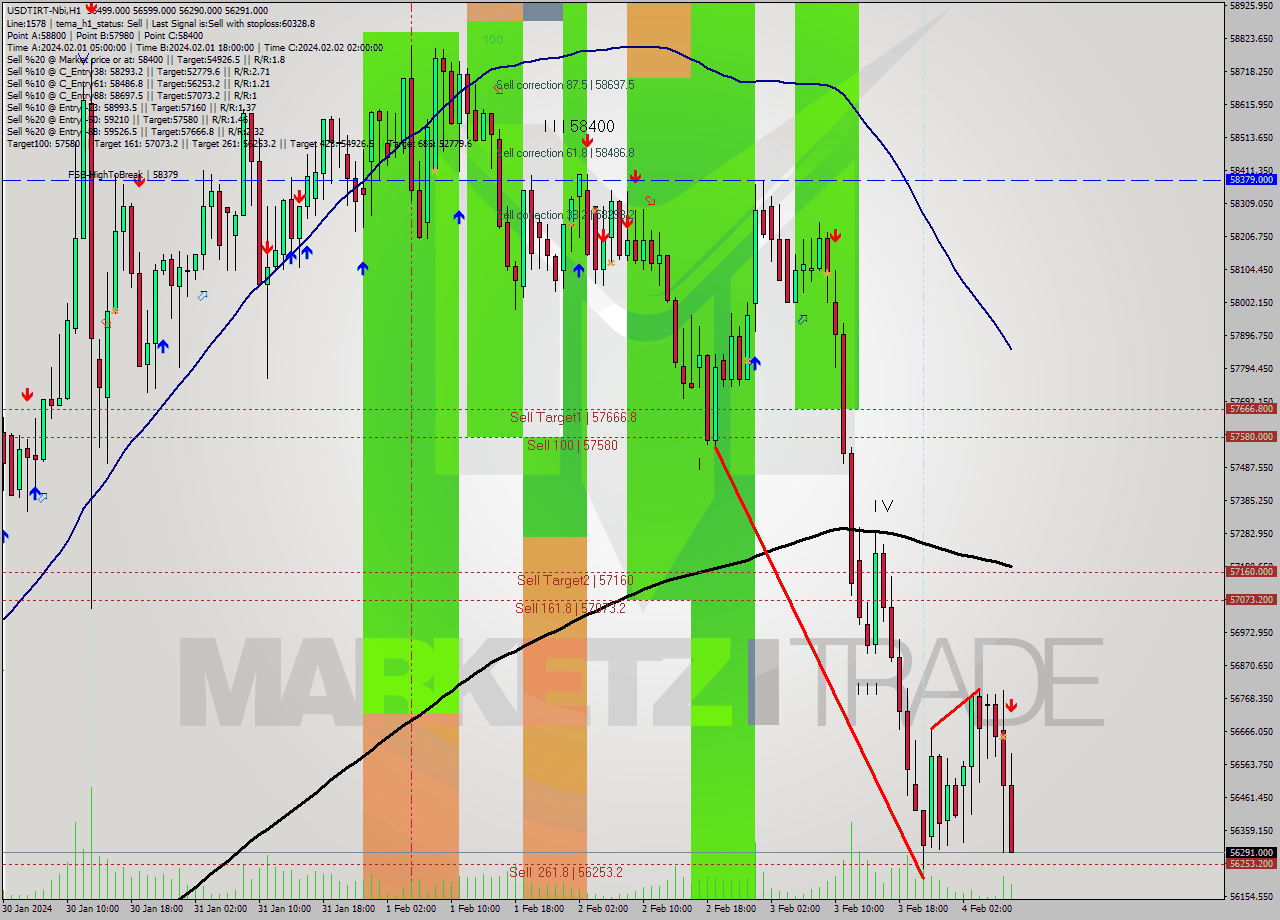The image size is (1280, 920).
Task: Click the '3 Feb 10:00' time axis label
Action: pos(860,909)
